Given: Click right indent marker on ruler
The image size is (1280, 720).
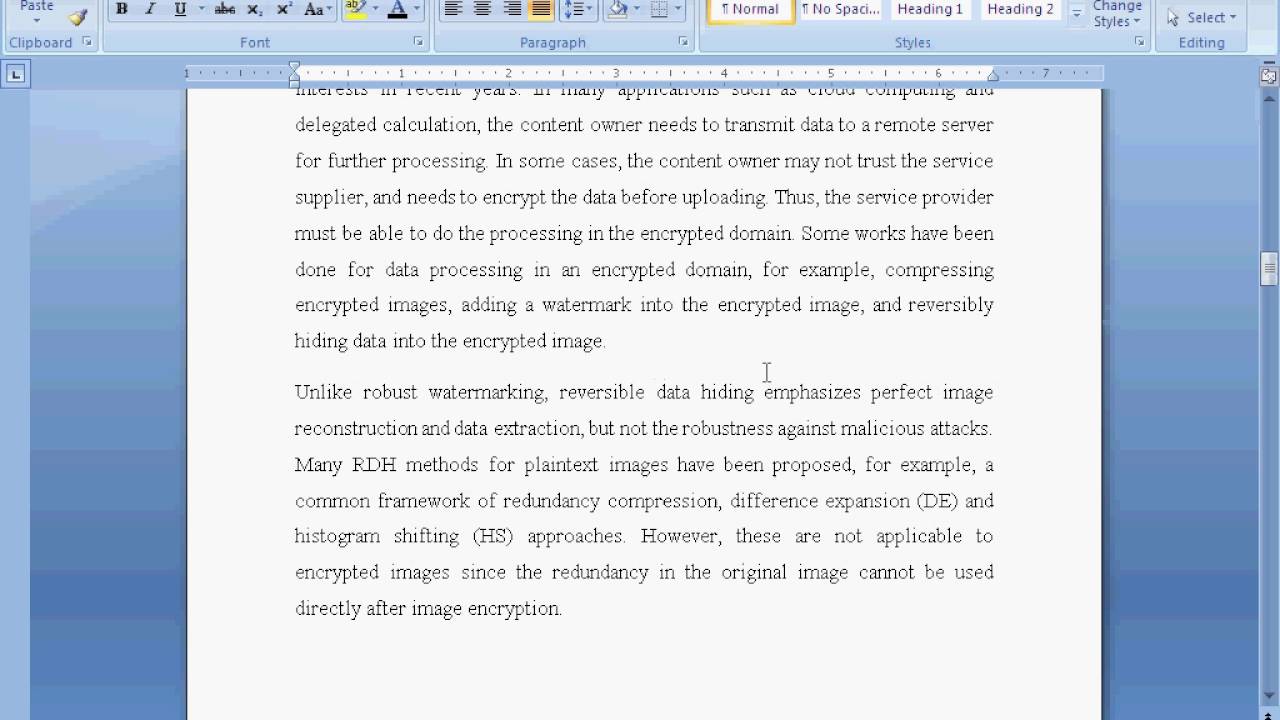Looking at the screenshot, I should tap(993, 75).
